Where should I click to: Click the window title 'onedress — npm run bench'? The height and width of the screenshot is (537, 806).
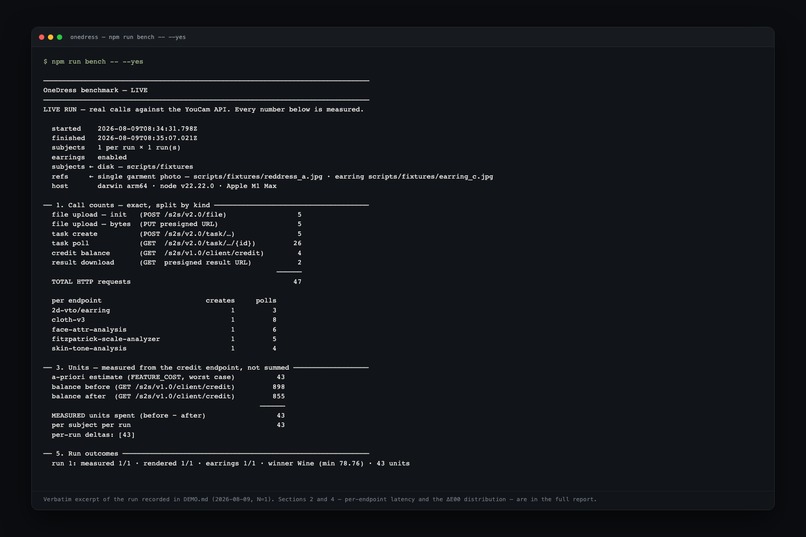click(128, 37)
